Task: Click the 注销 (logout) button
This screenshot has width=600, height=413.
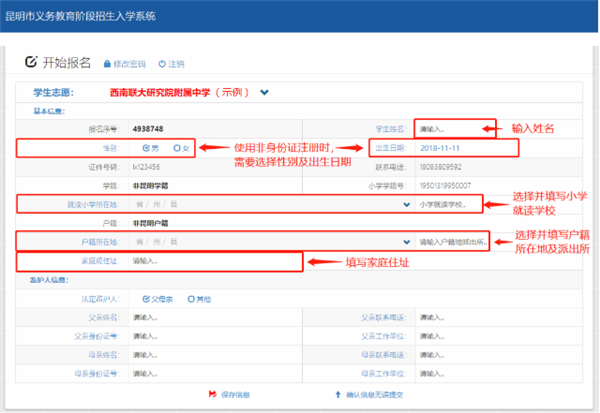Action: 176,64
